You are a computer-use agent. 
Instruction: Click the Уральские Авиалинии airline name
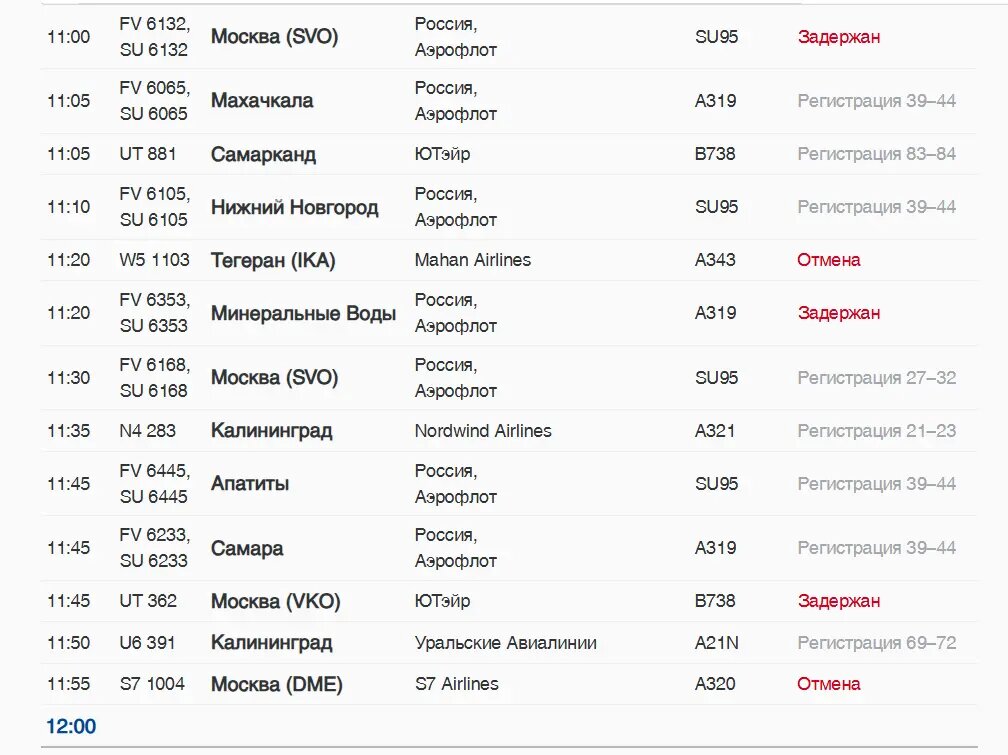[x=506, y=643]
